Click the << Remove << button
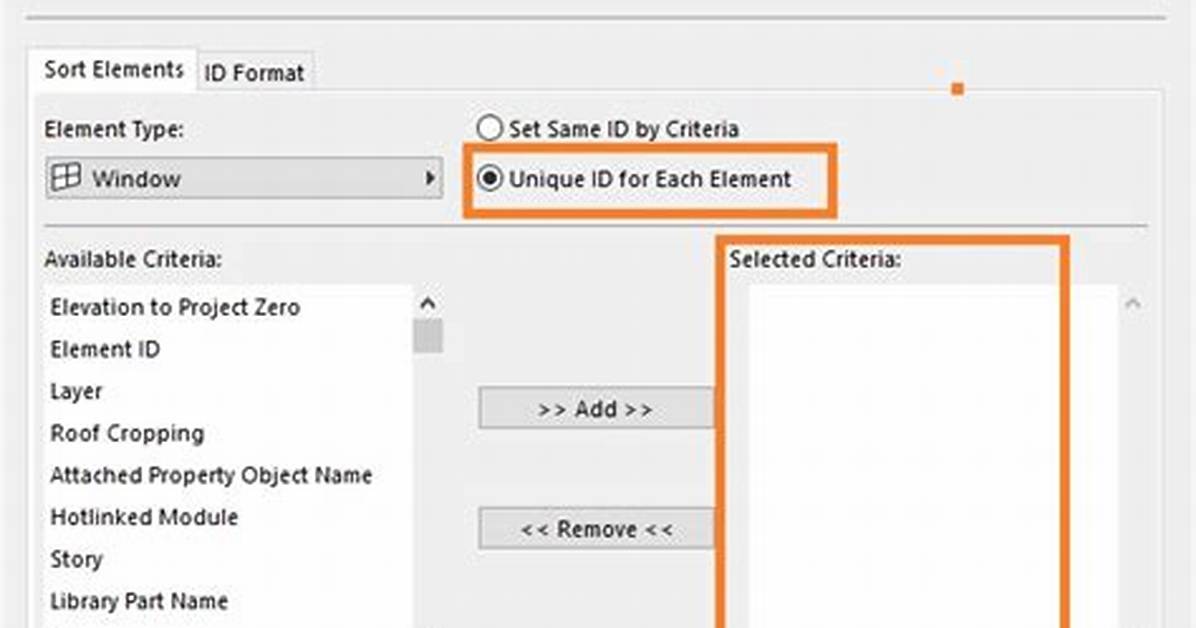The height and width of the screenshot is (628, 1196). (x=596, y=529)
